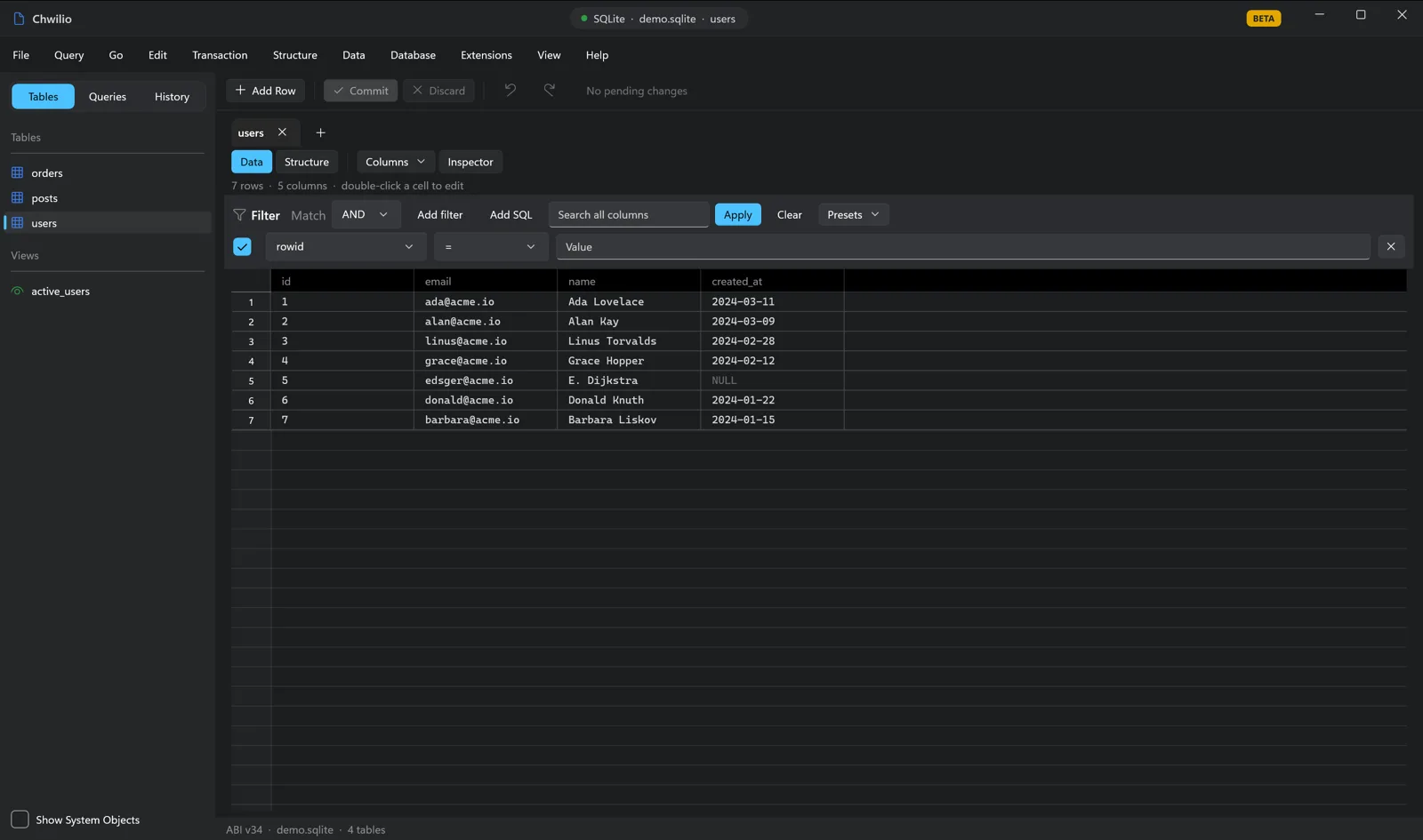This screenshot has width=1423, height=840.
Task: Open the active_users view
Action: [107, 291]
